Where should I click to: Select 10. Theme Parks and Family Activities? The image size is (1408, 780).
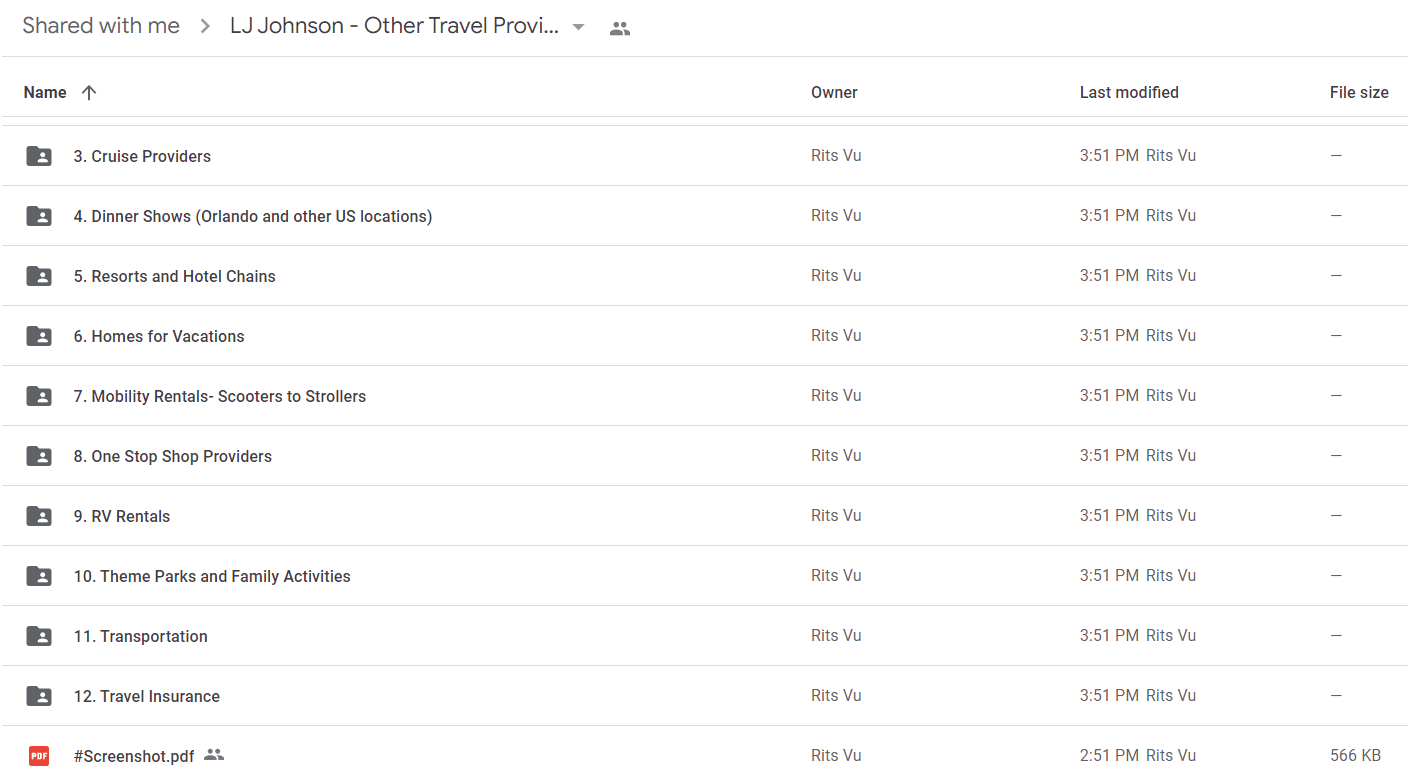tap(704, 576)
